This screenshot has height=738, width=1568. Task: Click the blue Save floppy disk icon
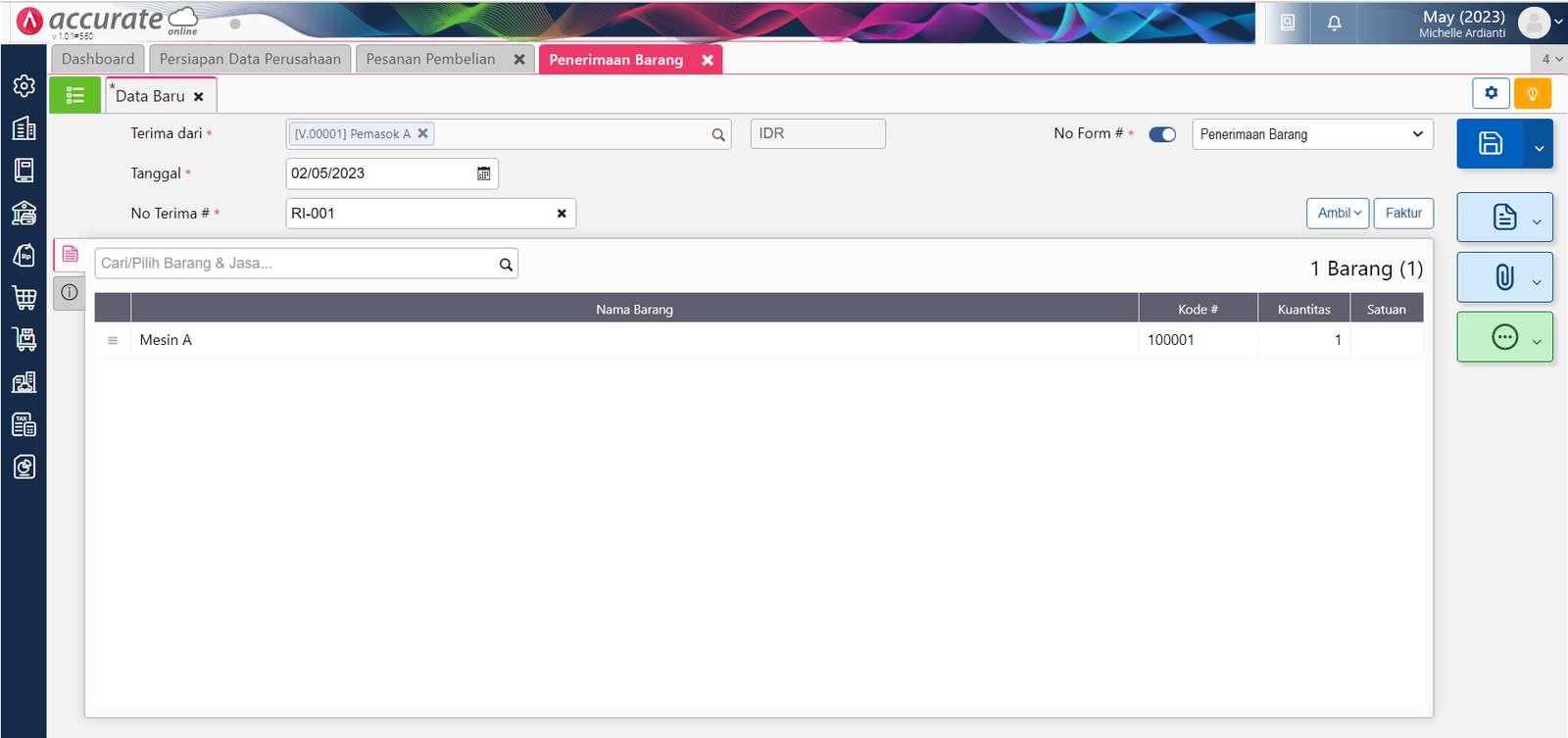coord(1490,143)
